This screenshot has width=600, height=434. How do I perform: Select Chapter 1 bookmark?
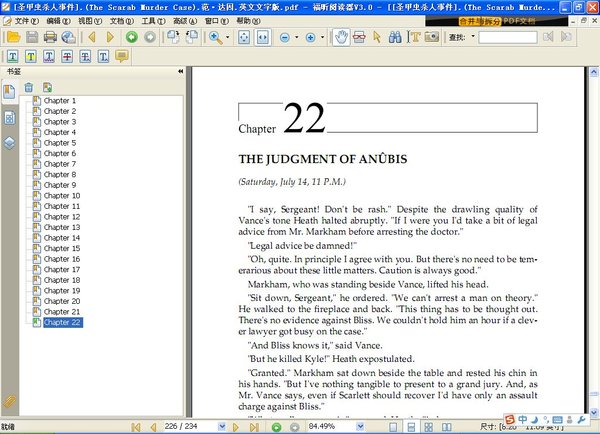point(59,101)
